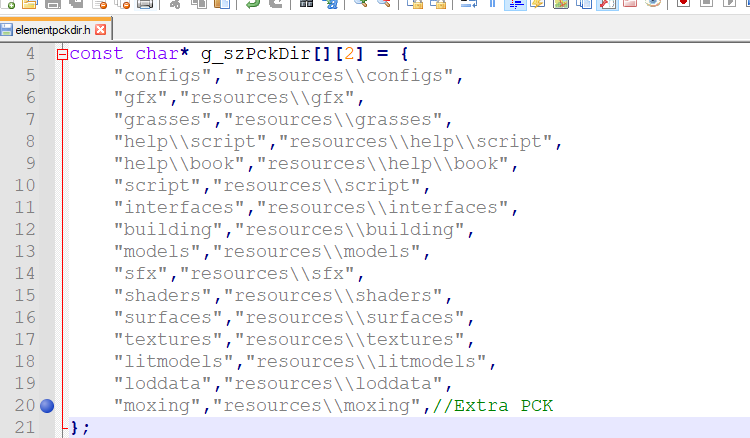
Task: Open the user-defined language icon
Action: pos(538,4)
